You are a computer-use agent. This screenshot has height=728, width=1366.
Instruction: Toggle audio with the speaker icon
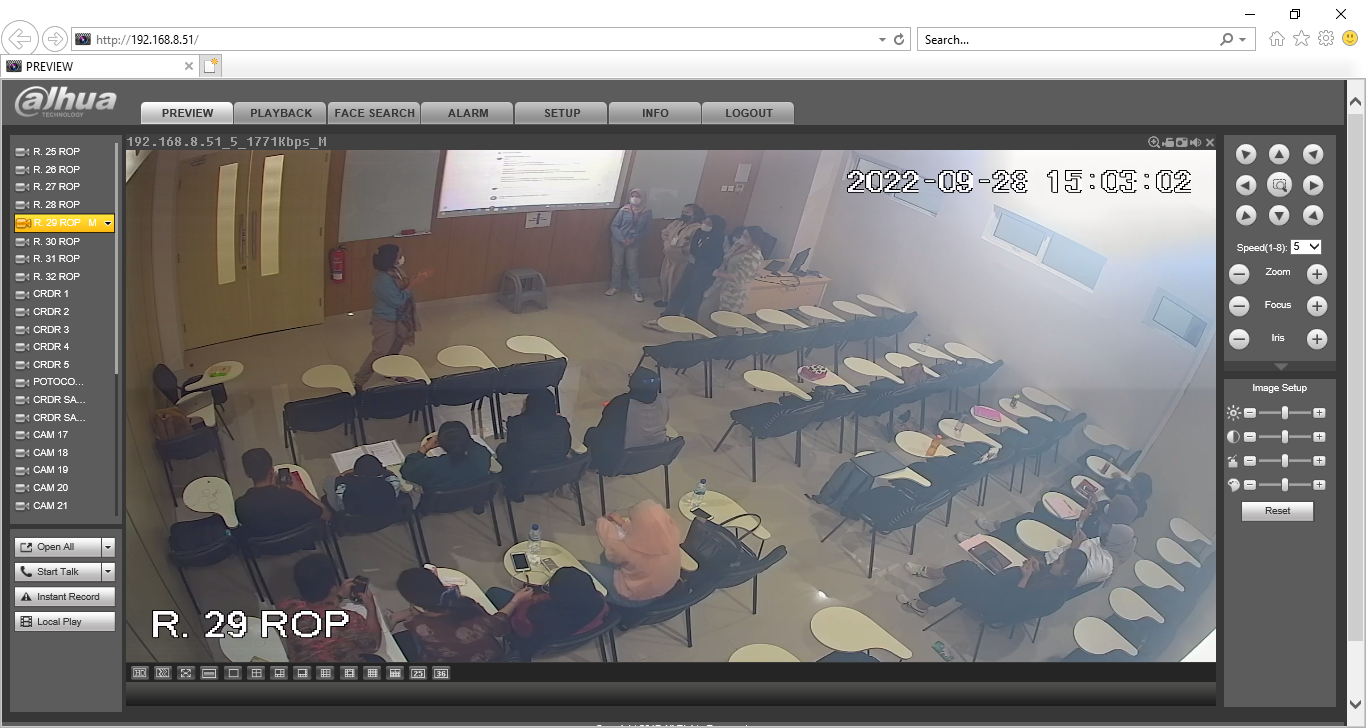click(1196, 142)
